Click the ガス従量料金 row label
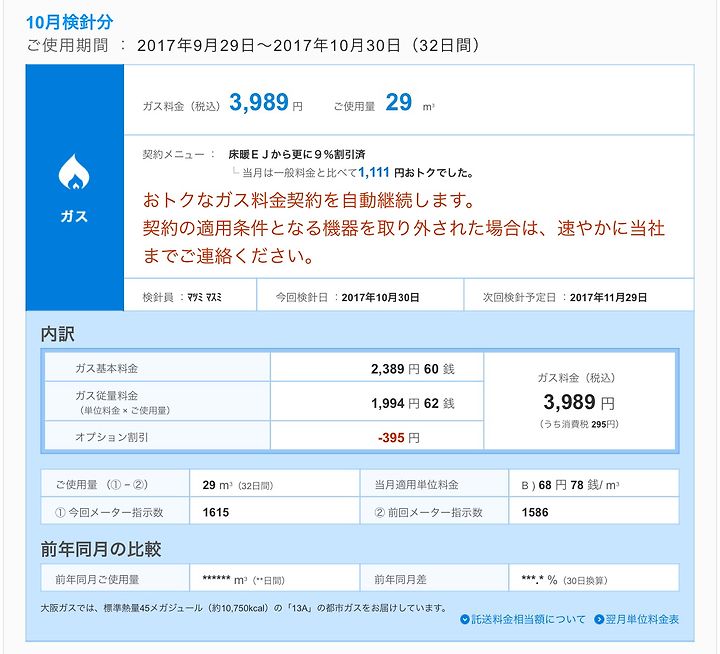 (107, 395)
